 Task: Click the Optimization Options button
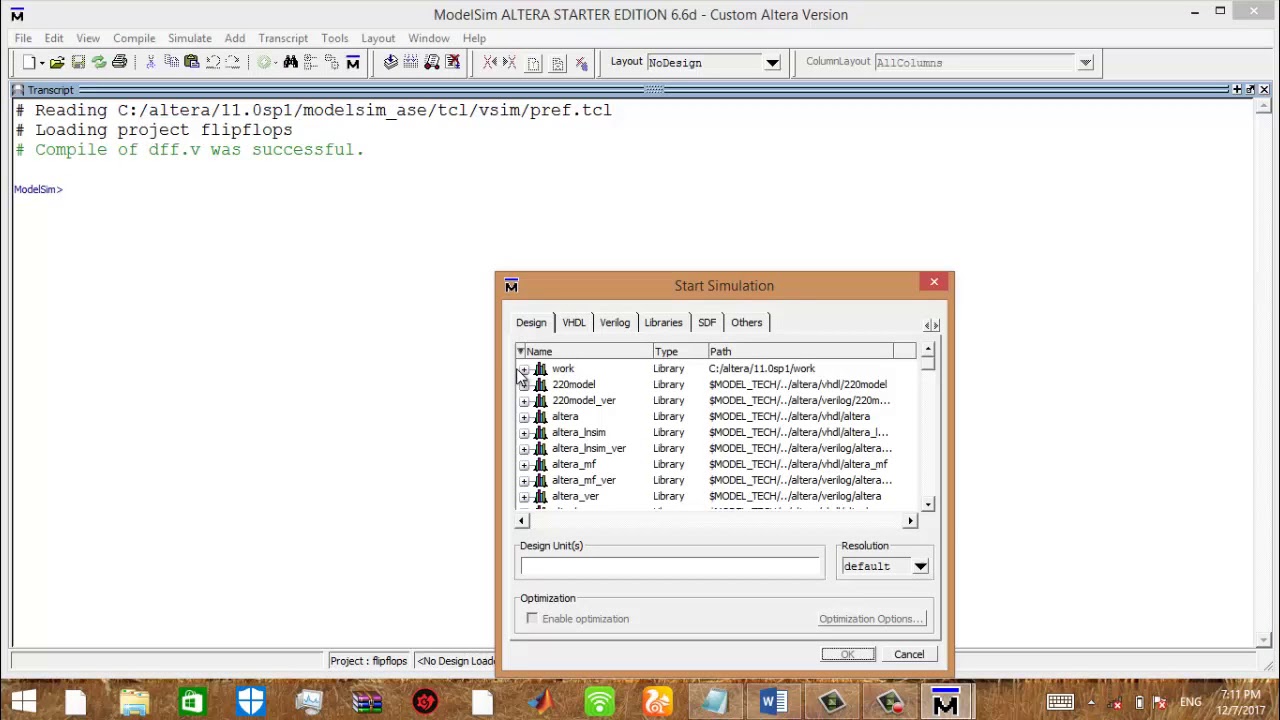click(x=871, y=619)
